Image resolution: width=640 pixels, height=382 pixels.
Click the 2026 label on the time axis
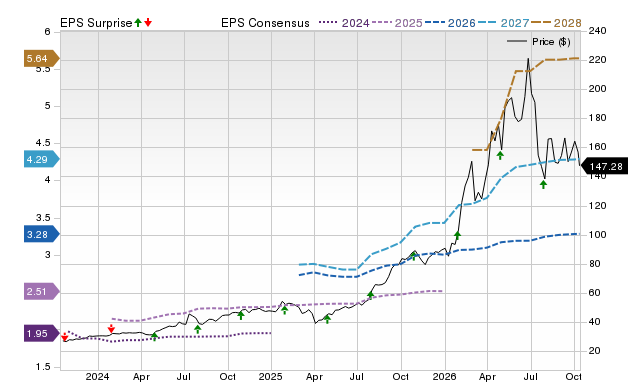pyautogui.click(x=444, y=376)
